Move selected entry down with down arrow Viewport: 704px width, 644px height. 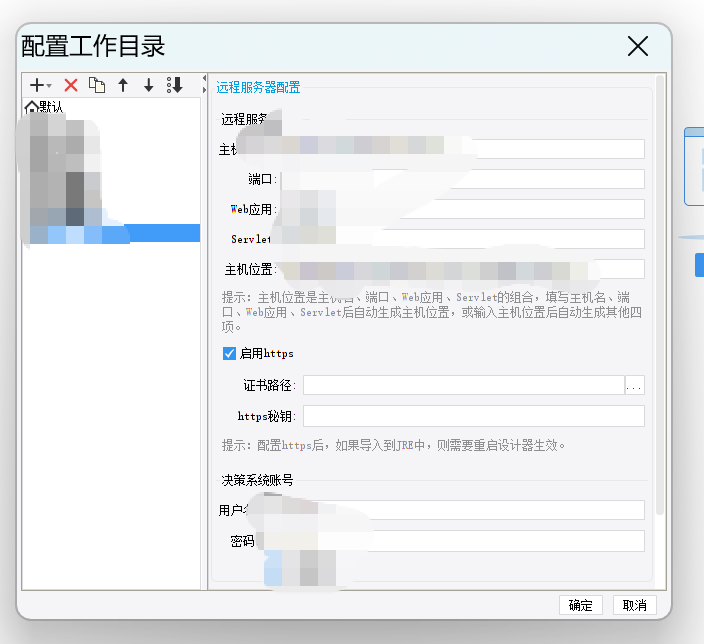pyautogui.click(x=149, y=85)
